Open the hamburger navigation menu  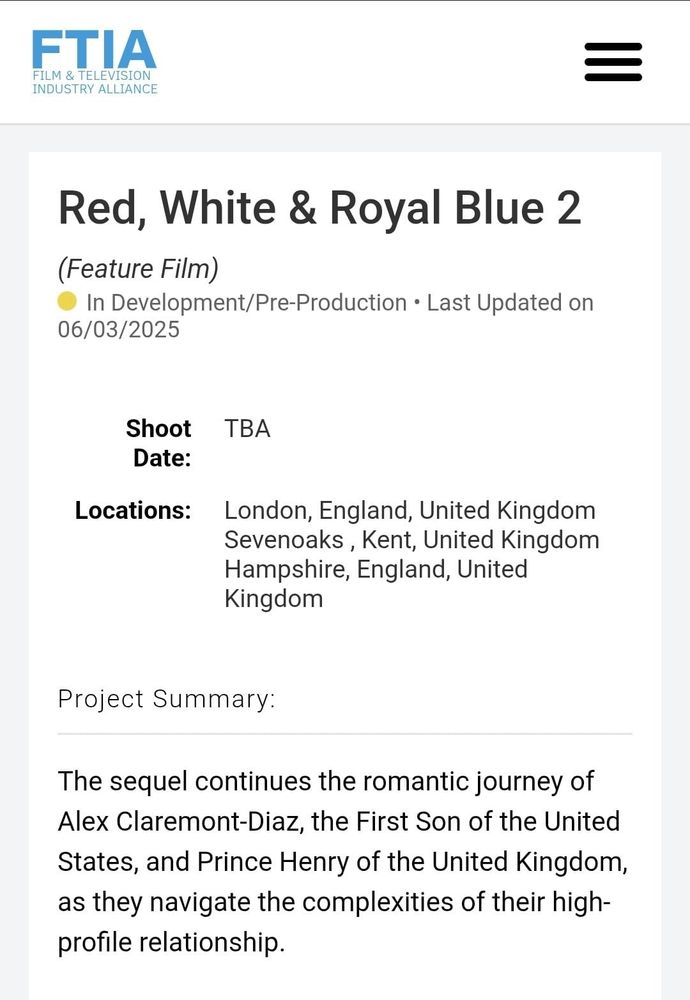click(613, 62)
